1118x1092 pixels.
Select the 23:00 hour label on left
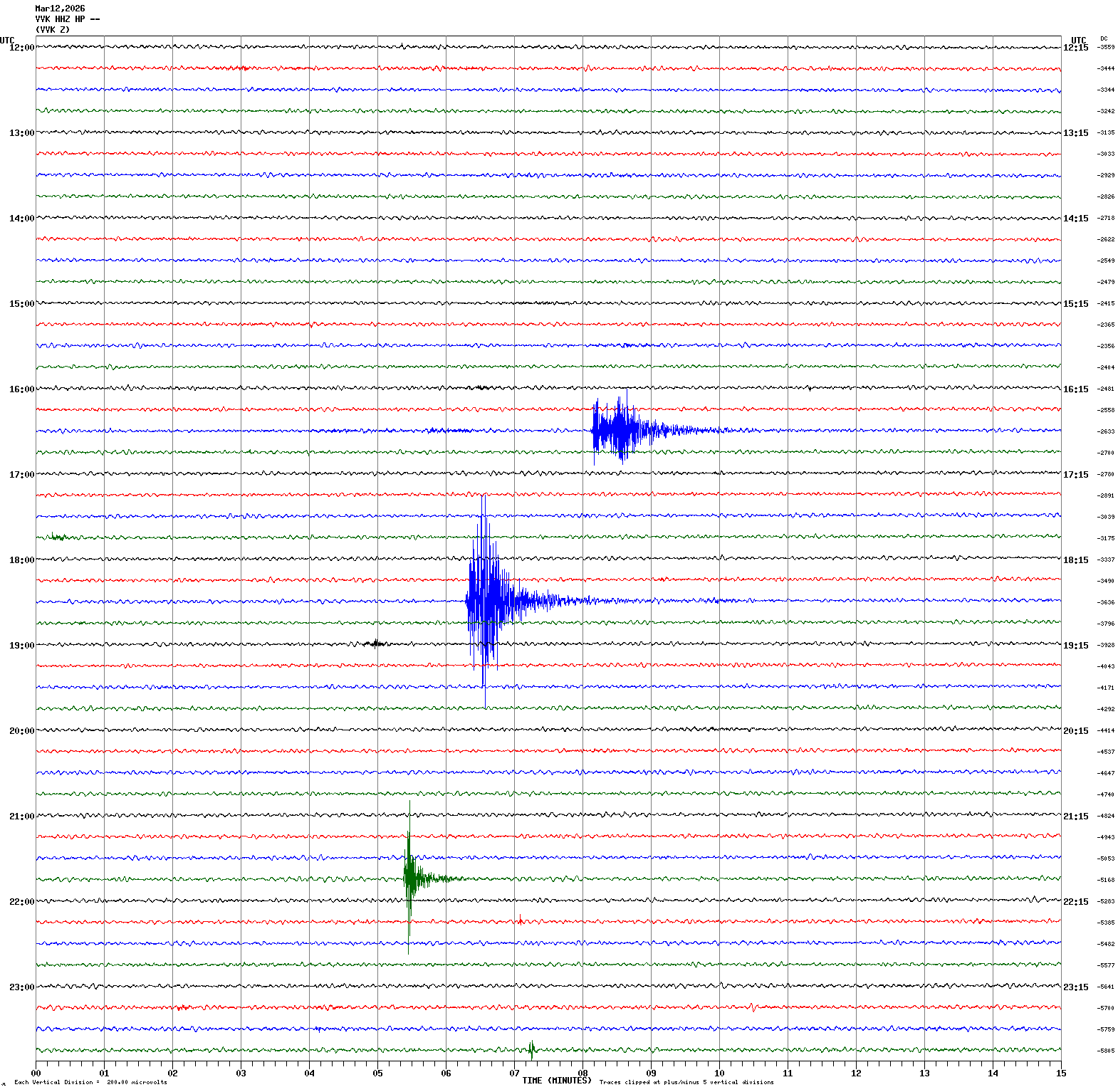point(21,987)
